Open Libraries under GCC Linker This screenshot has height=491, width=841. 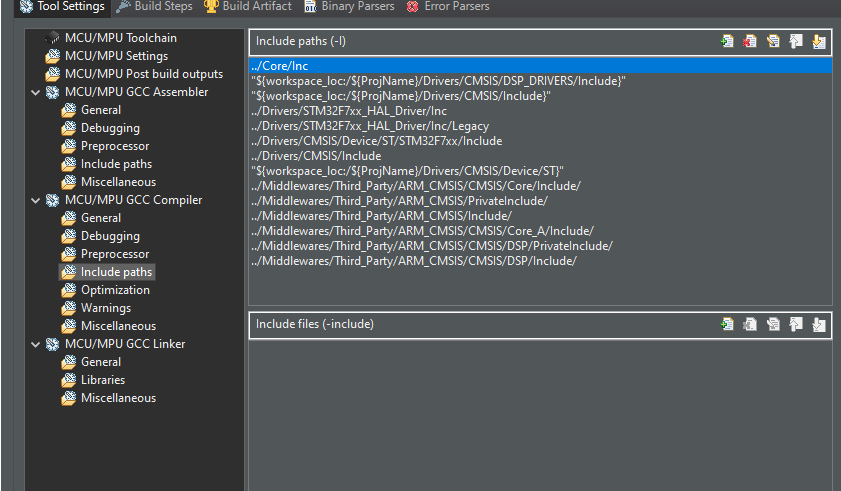tap(103, 380)
